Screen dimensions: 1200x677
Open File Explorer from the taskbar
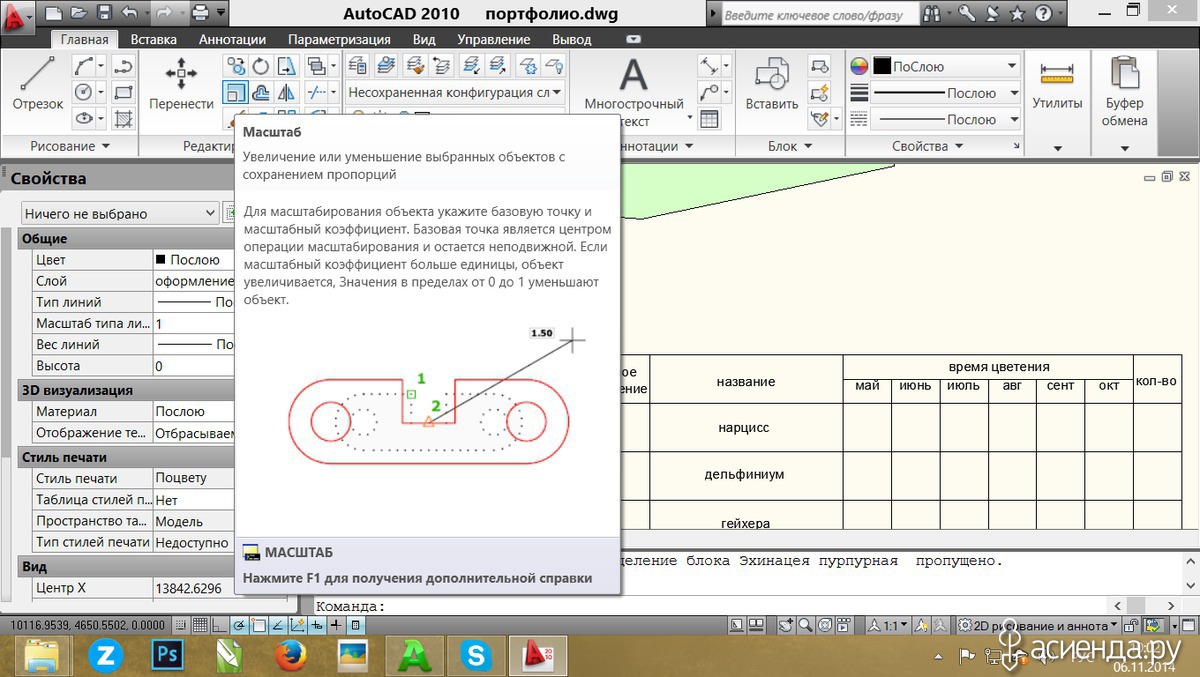pyautogui.click(x=42, y=655)
